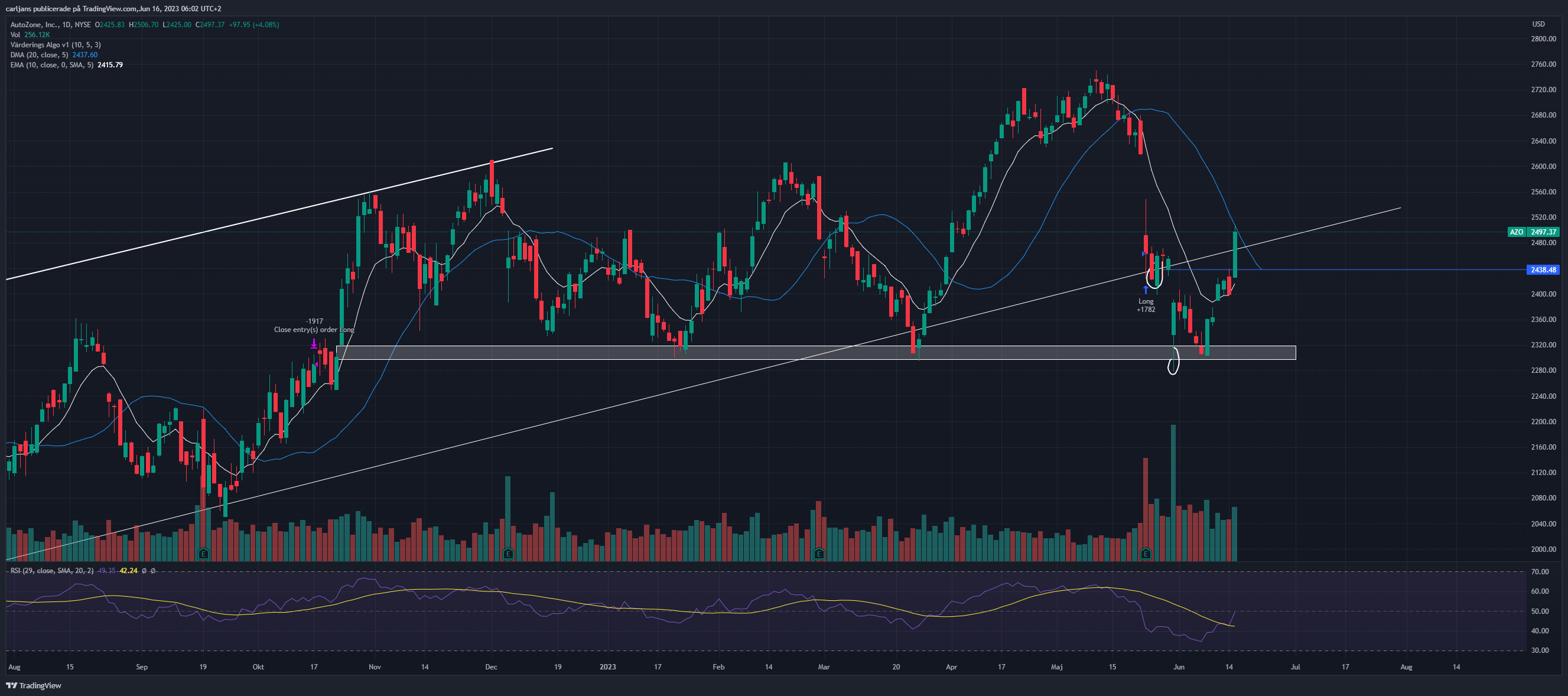Select the AutoZone, Inc. symbol title

(x=34, y=25)
